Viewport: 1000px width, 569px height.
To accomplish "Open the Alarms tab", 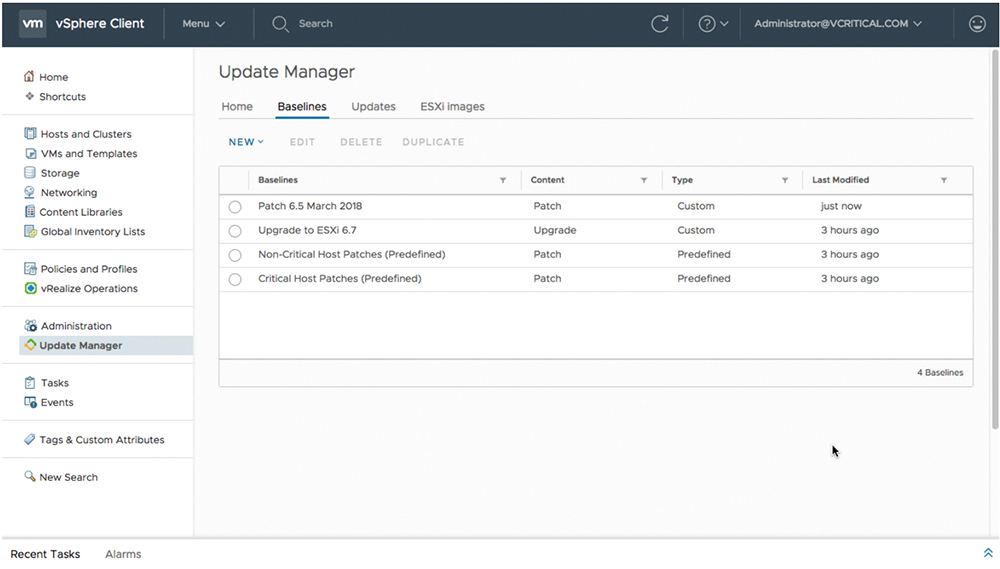I will pyautogui.click(x=123, y=554).
